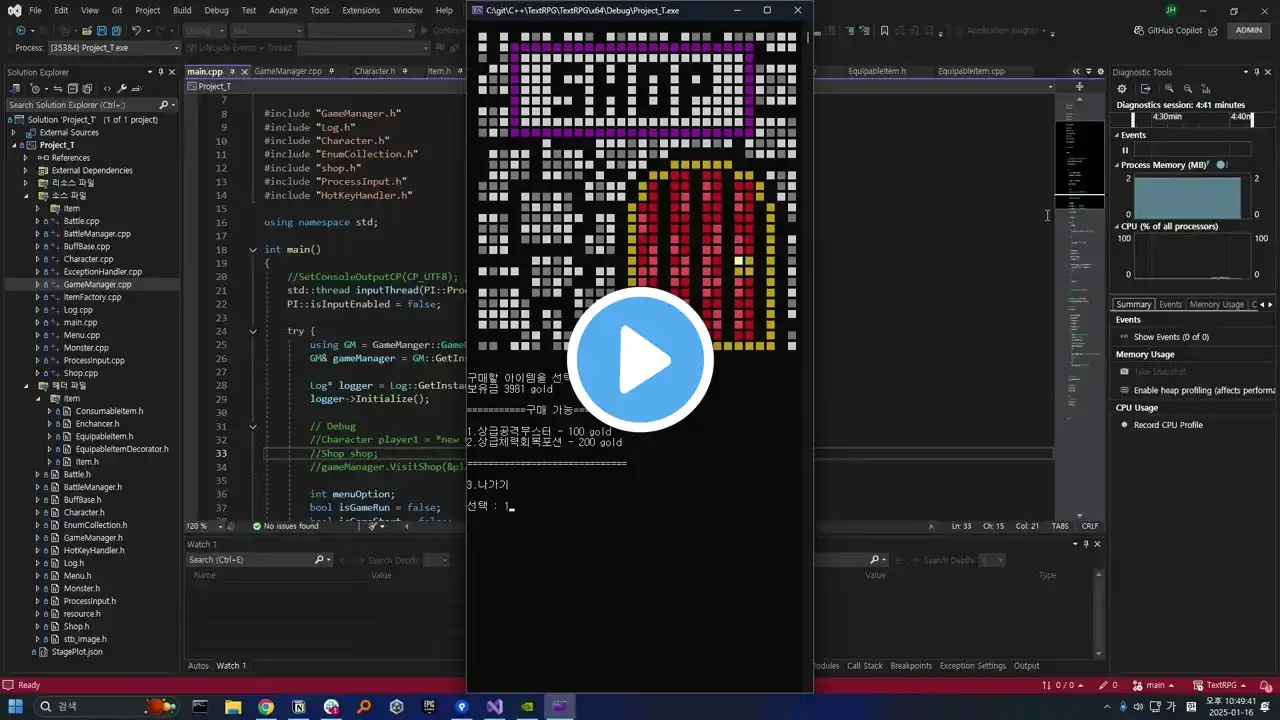Viewport: 1280px width, 720px height.
Task: Open Notion from the taskbar
Action: tap(298, 706)
